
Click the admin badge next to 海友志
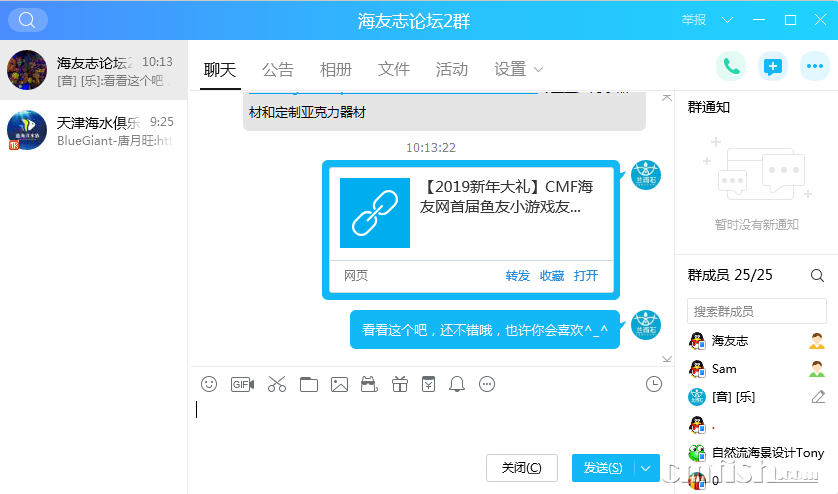(817, 341)
